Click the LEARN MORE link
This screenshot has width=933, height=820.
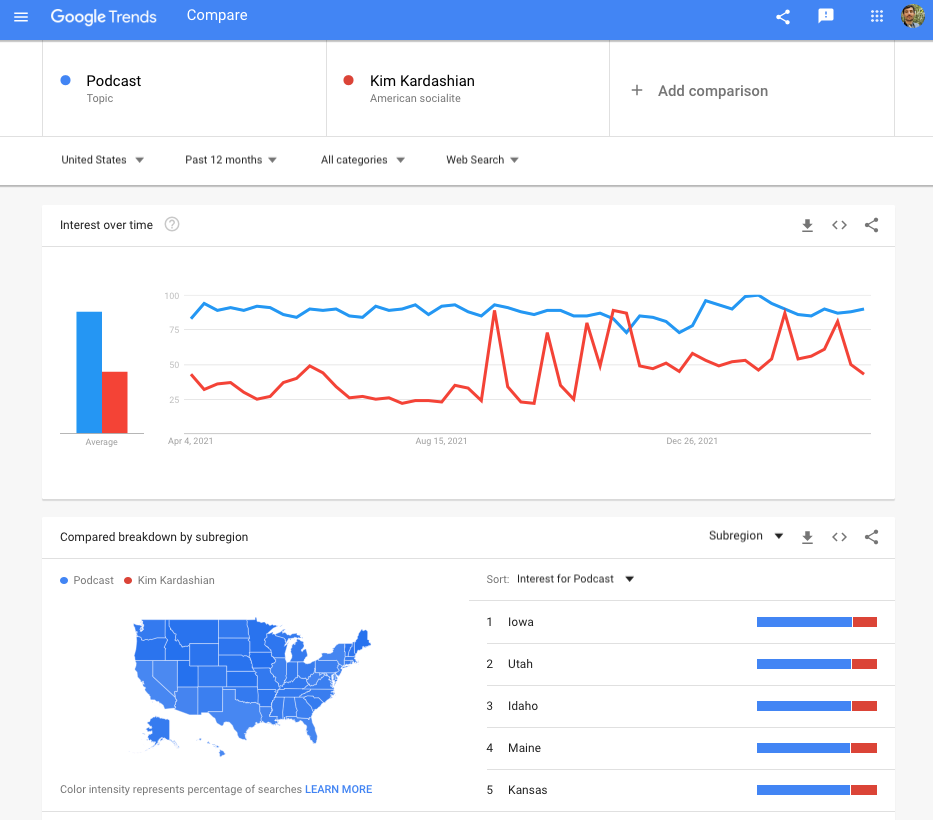(339, 789)
